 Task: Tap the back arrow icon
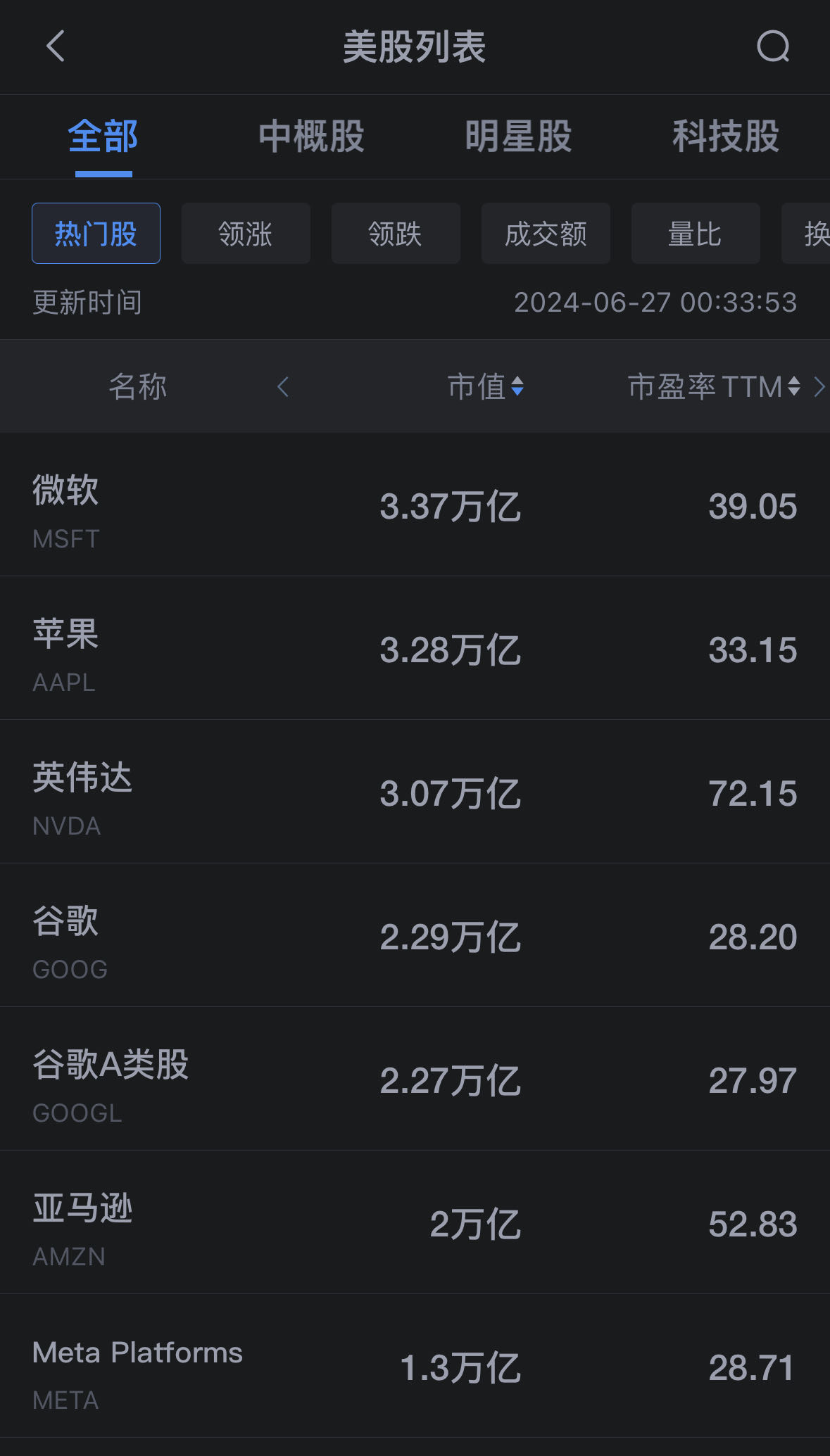(56, 46)
